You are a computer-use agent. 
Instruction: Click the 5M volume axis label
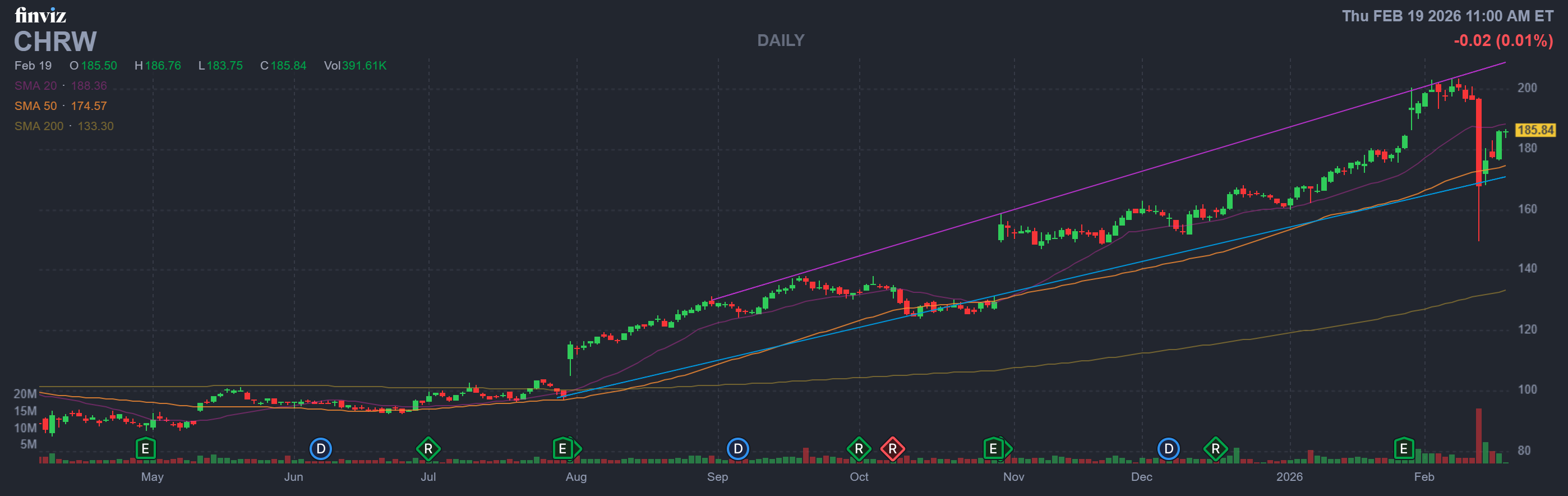pos(28,444)
